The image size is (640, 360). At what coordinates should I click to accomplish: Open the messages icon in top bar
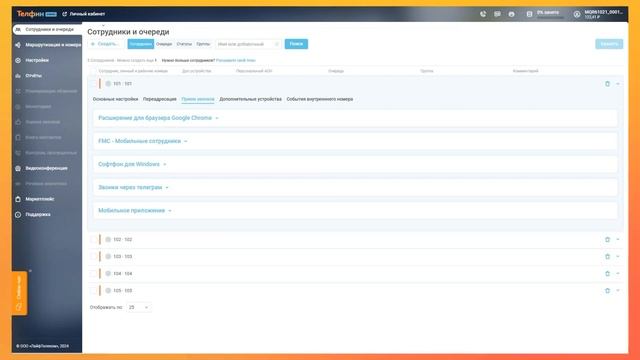coord(497,14)
